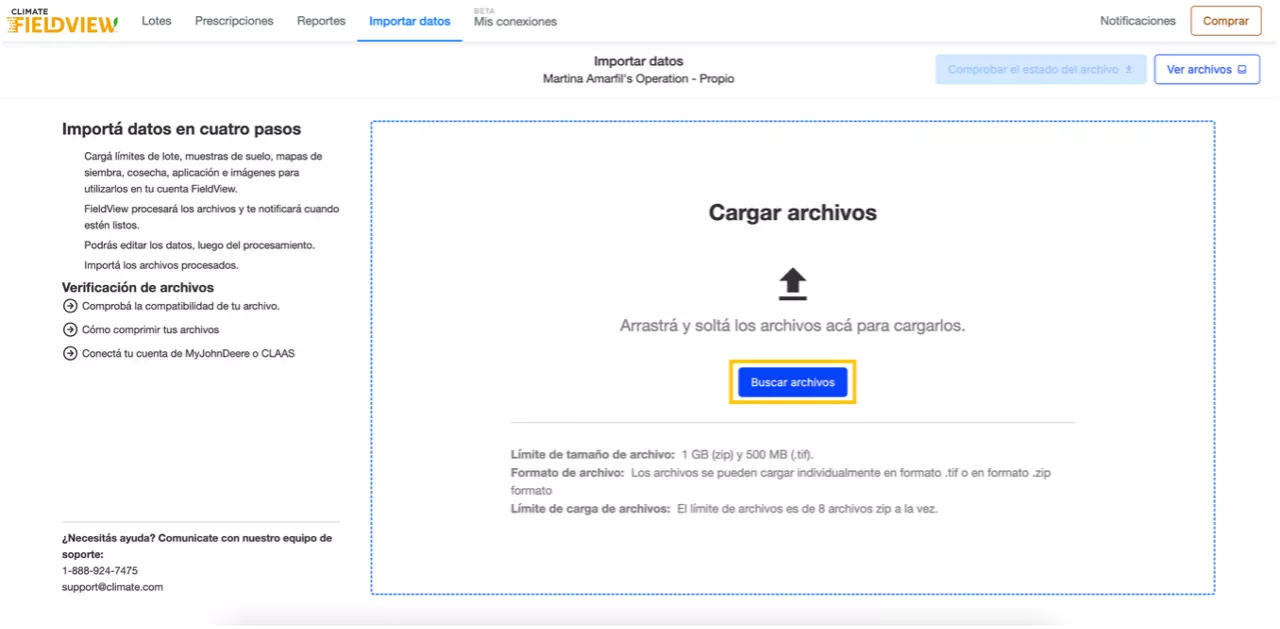Open the Lotes tab

click(156, 21)
